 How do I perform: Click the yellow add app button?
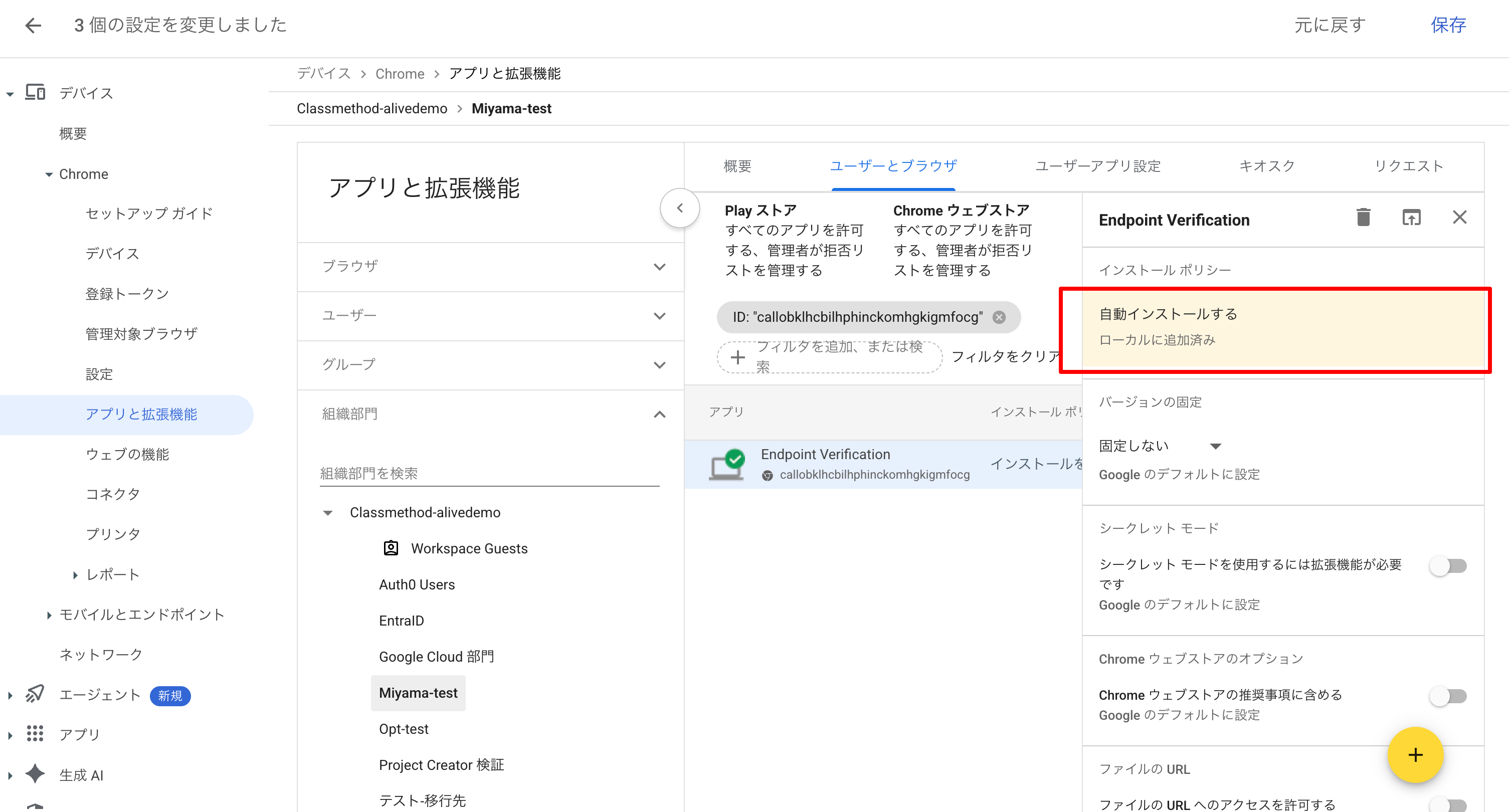1415,754
